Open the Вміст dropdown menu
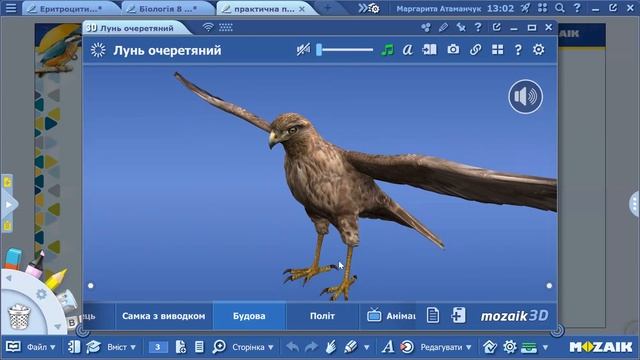This screenshot has width=640, height=360. click(121, 347)
